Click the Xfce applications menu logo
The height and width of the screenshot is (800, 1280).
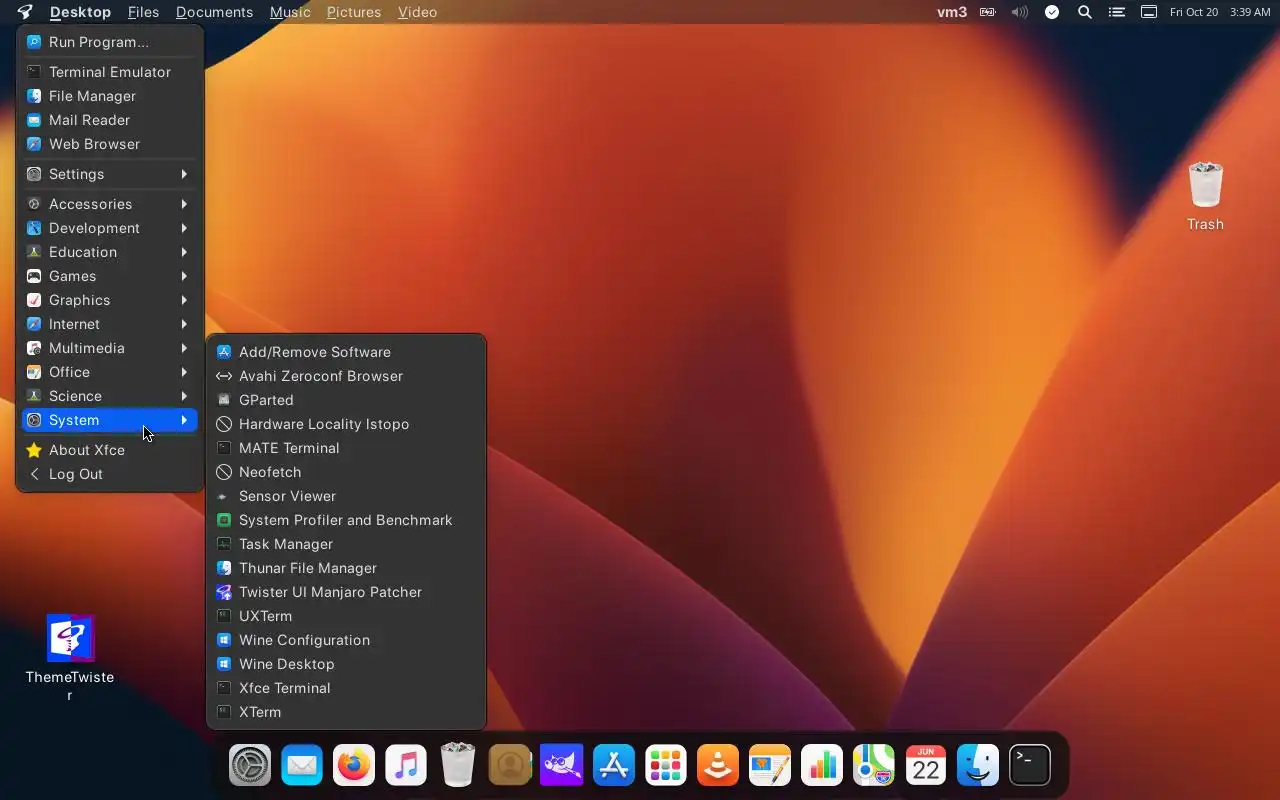25,12
